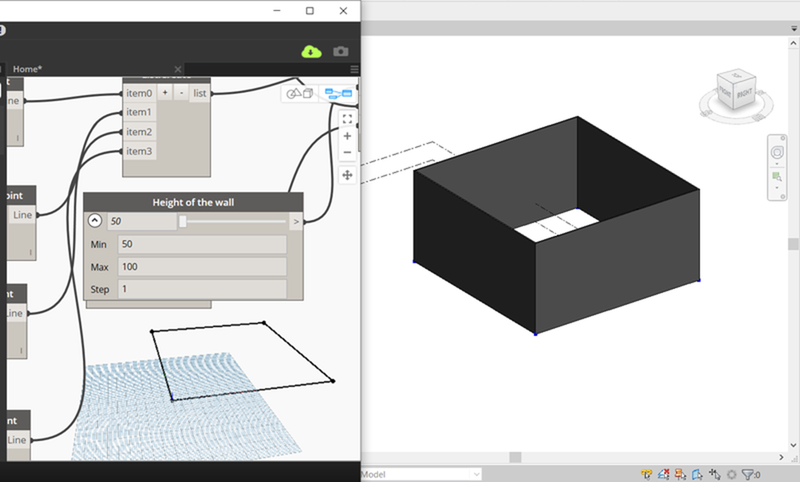Maximize the Dynamo window
The image size is (800, 482).
310,11
